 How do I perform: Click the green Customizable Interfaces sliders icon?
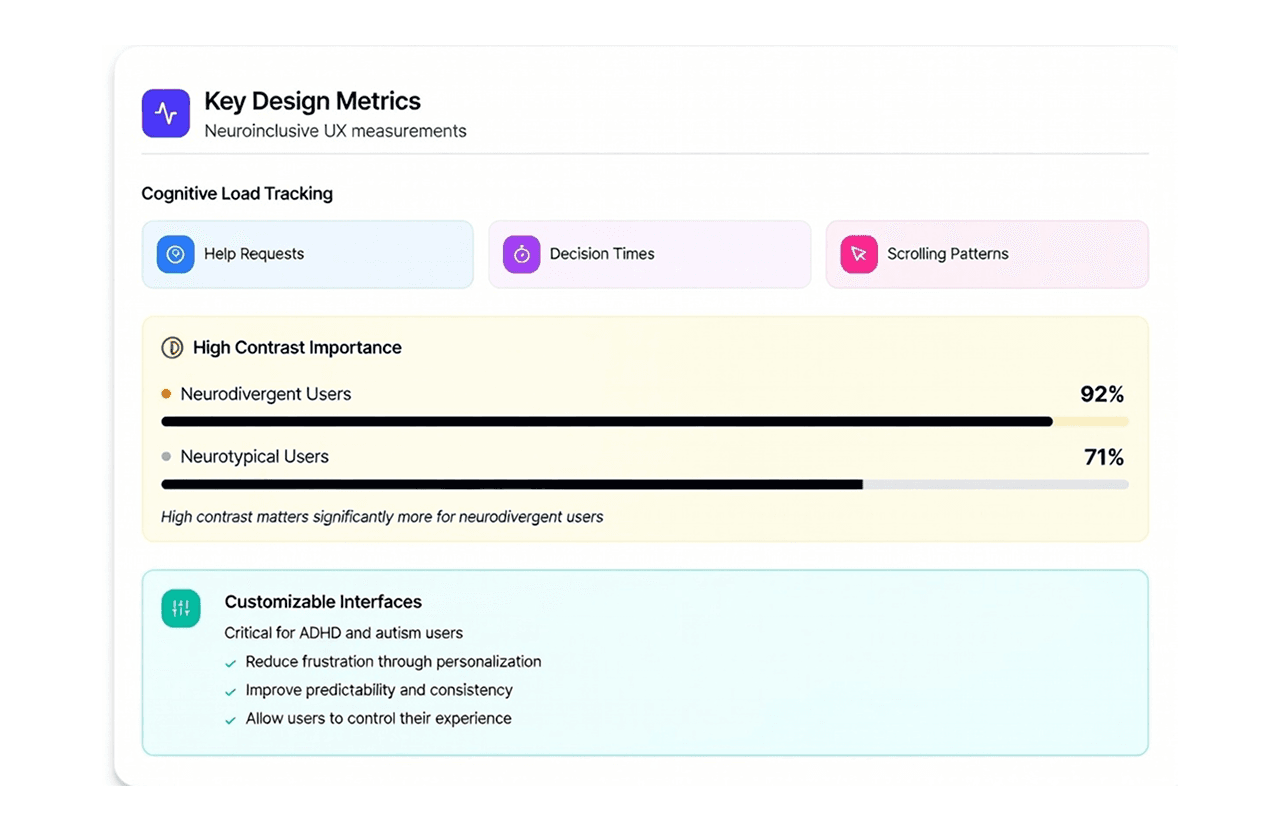pos(181,608)
